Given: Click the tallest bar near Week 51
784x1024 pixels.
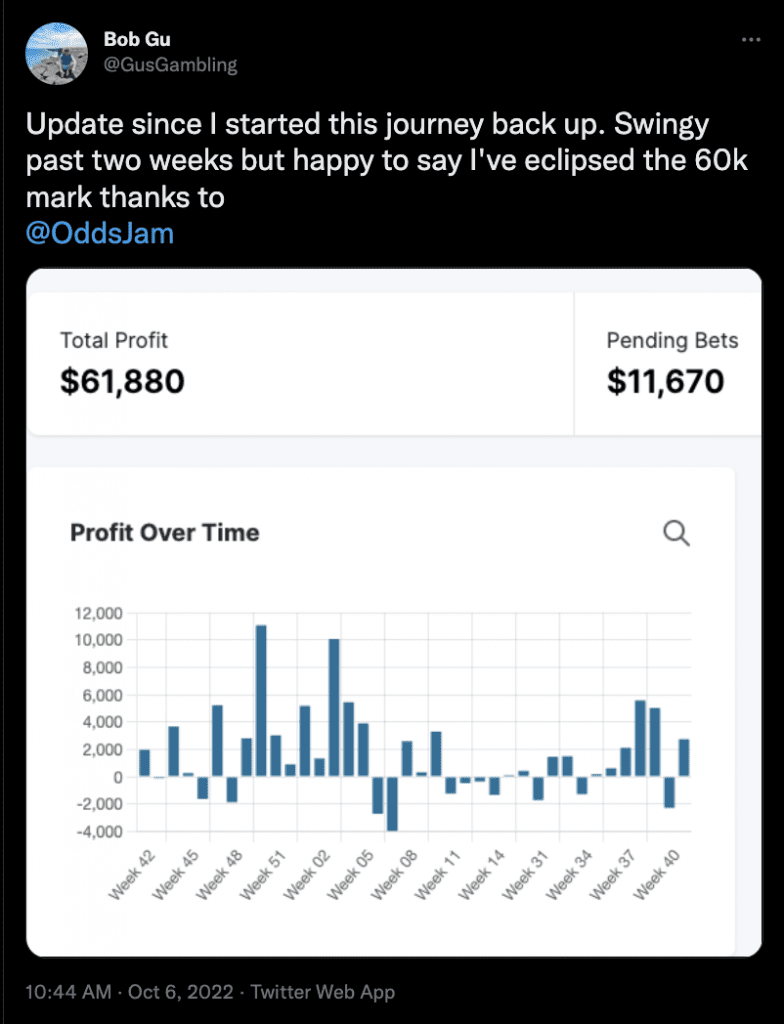Looking at the screenshot, I should click(261, 701).
